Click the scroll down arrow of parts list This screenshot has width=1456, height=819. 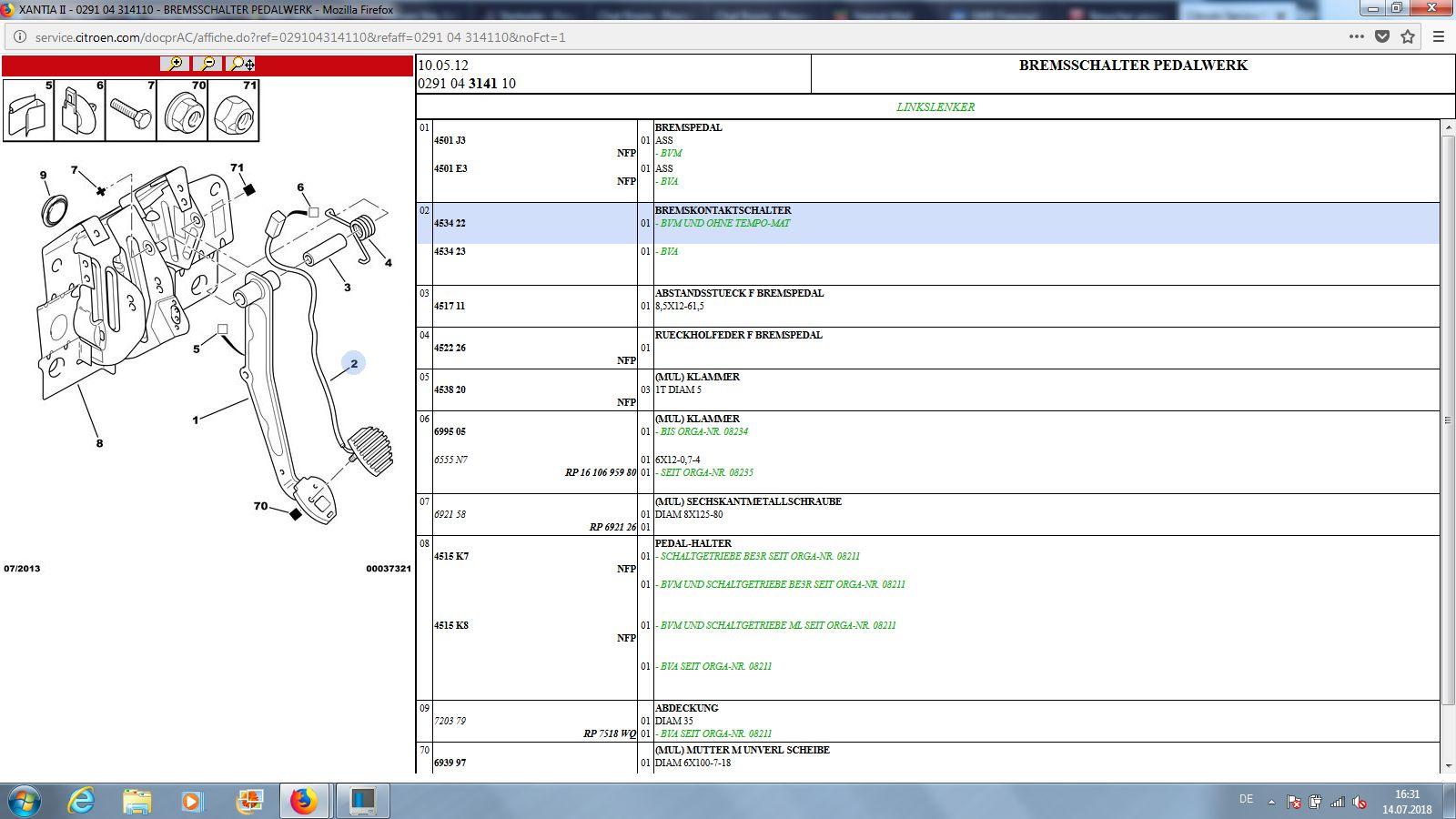pos(1448,766)
